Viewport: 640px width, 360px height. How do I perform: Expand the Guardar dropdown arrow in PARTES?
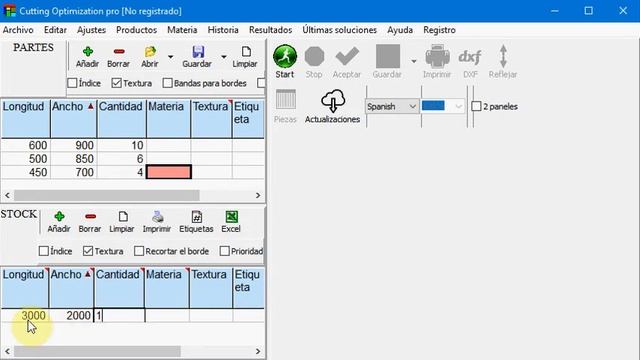(224, 57)
